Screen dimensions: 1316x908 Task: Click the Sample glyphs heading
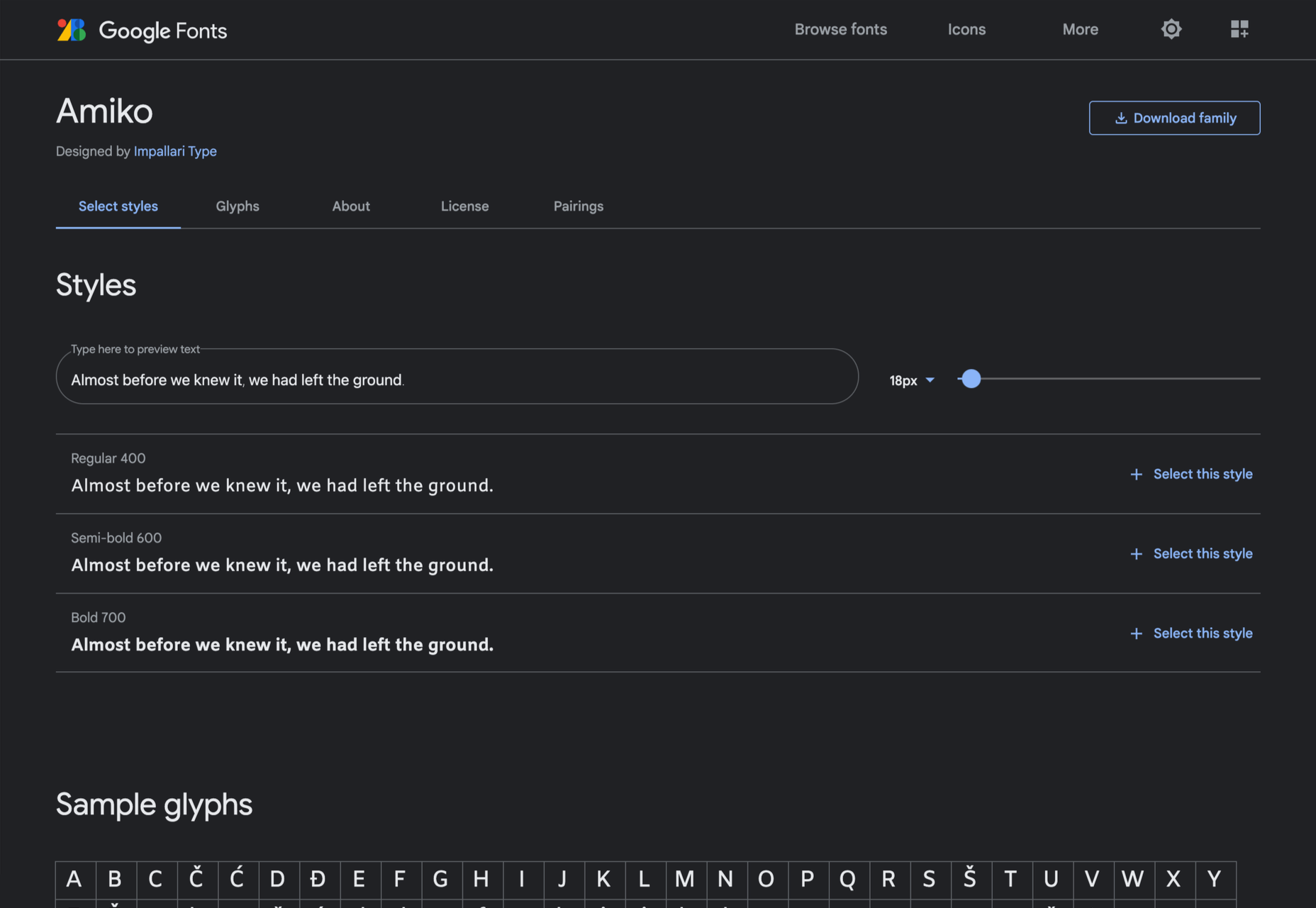154,805
